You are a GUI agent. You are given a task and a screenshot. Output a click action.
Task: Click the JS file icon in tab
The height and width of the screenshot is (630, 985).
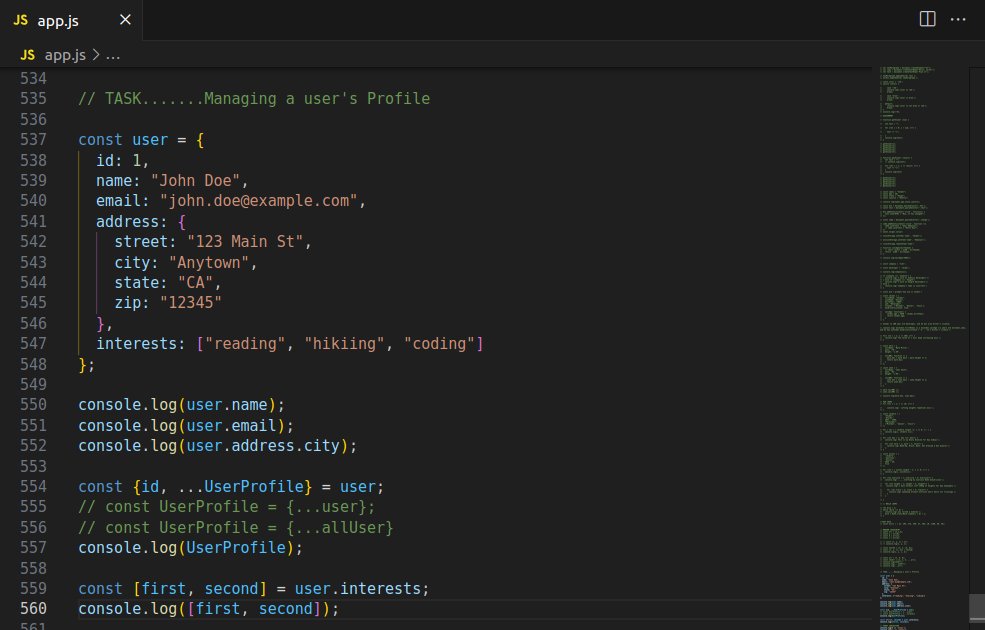pyautogui.click(x=20, y=20)
